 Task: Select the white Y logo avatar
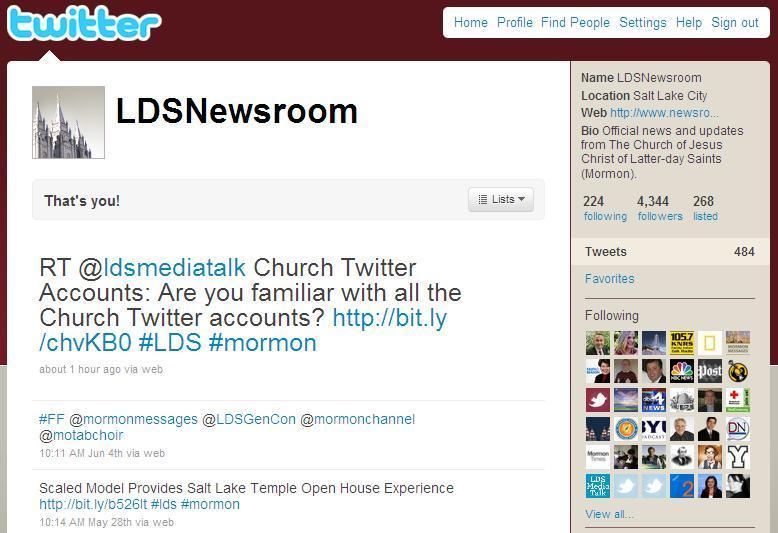point(738,457)
